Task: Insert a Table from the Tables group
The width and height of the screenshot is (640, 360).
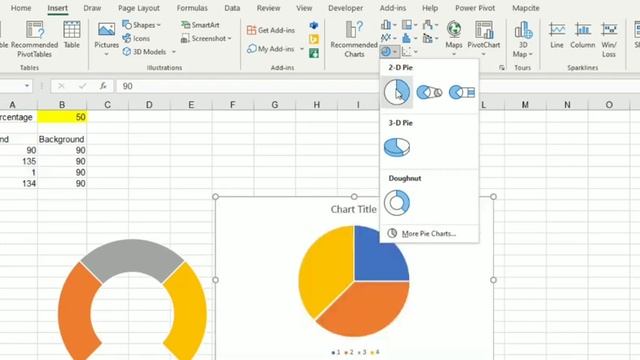Action: tap(71, 35)
